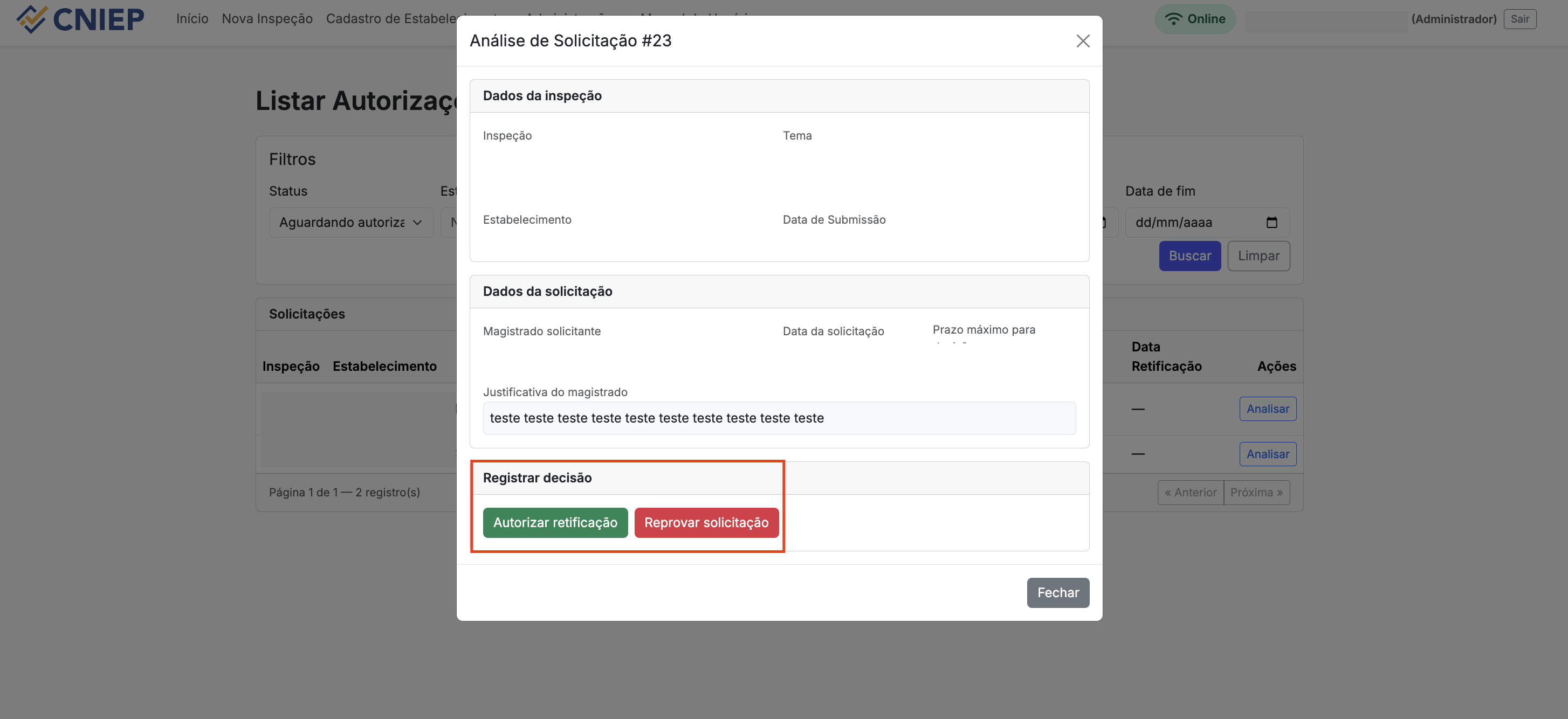This screenshot has height=719, width=1568.
Task: Go to Nova Inspeção menu
Action: [x=267, y=19]
